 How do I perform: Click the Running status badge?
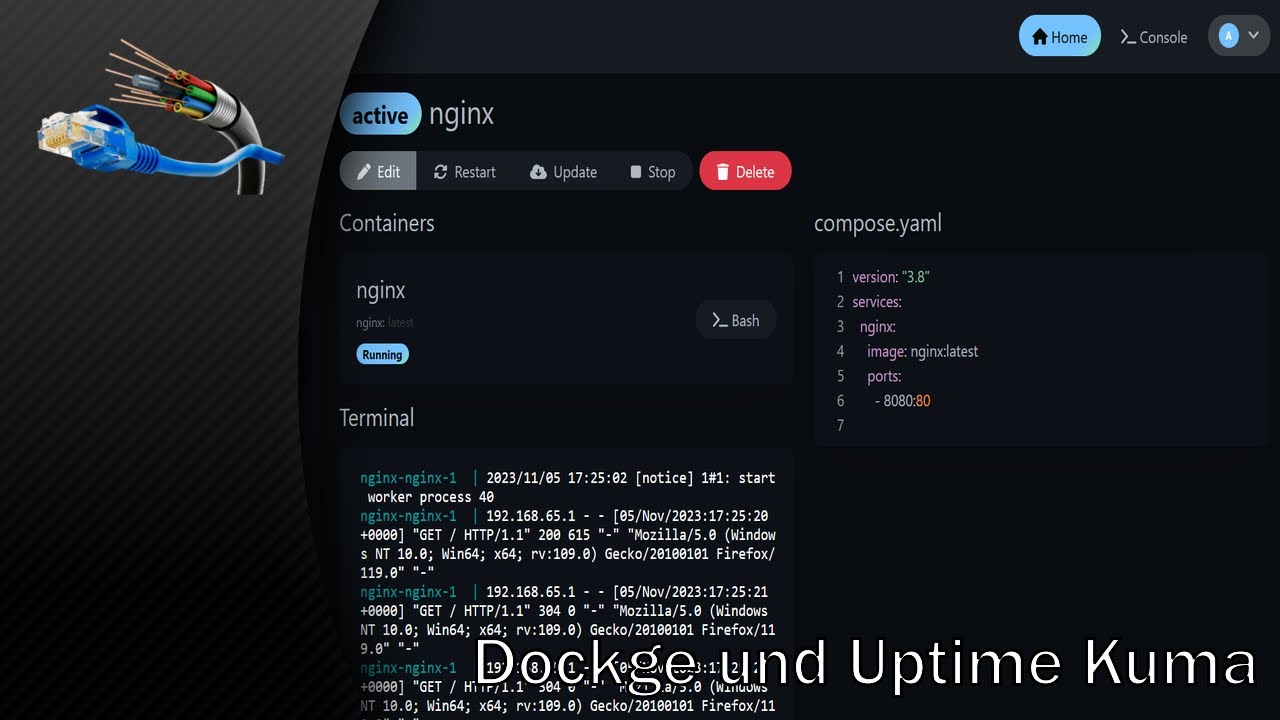382,354
